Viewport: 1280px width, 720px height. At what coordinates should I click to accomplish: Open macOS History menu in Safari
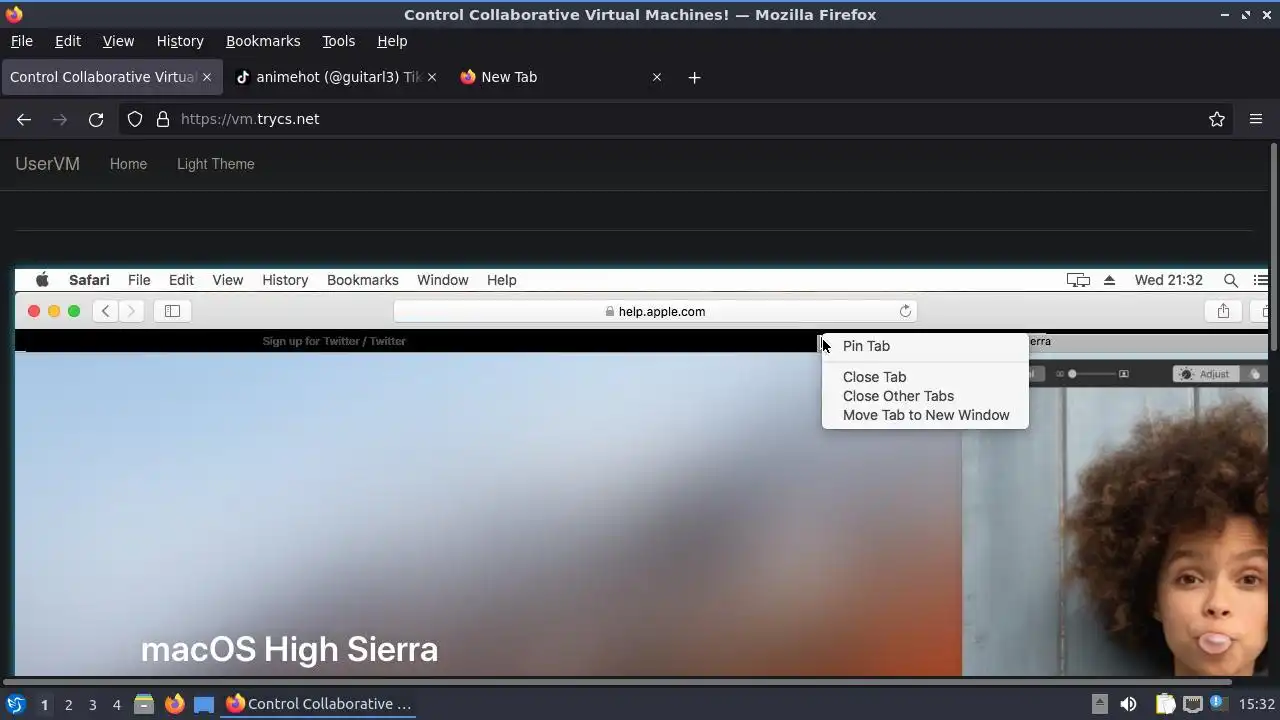(x=285, y=280)
